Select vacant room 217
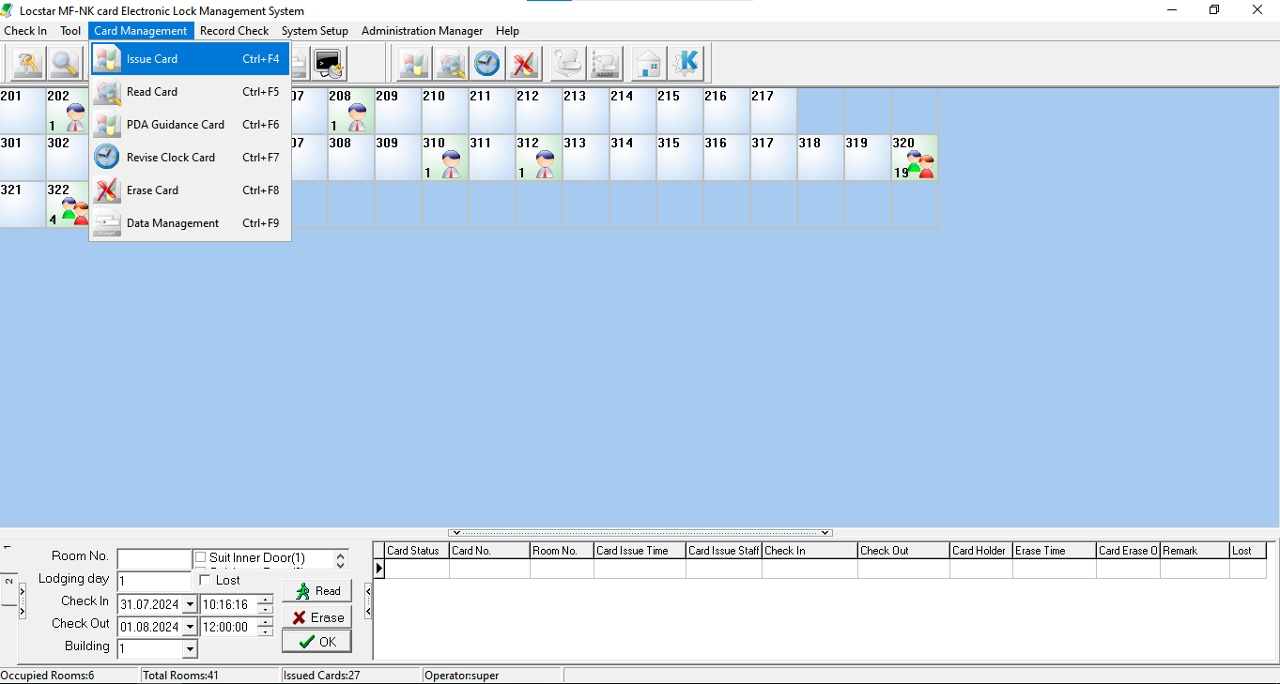This screenshot has width=1280, height=684. point(773,111)
